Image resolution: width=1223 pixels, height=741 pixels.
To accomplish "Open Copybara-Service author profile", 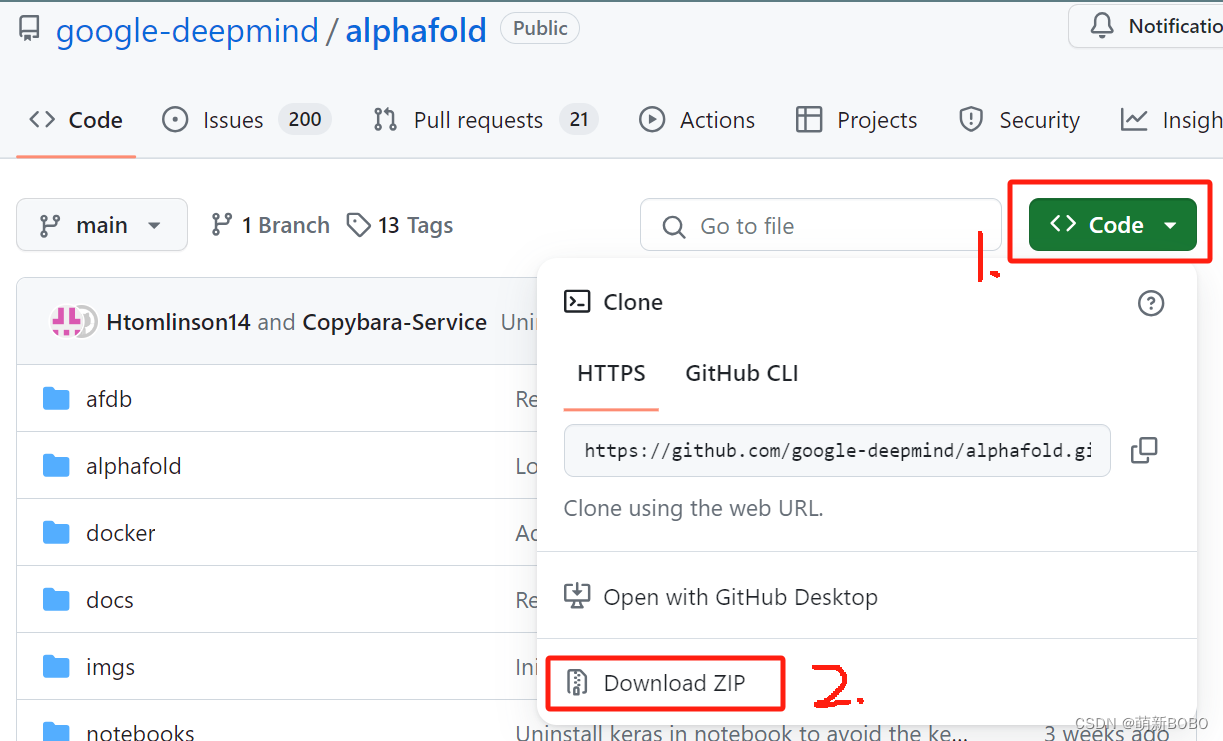I will tap(395, 322).
